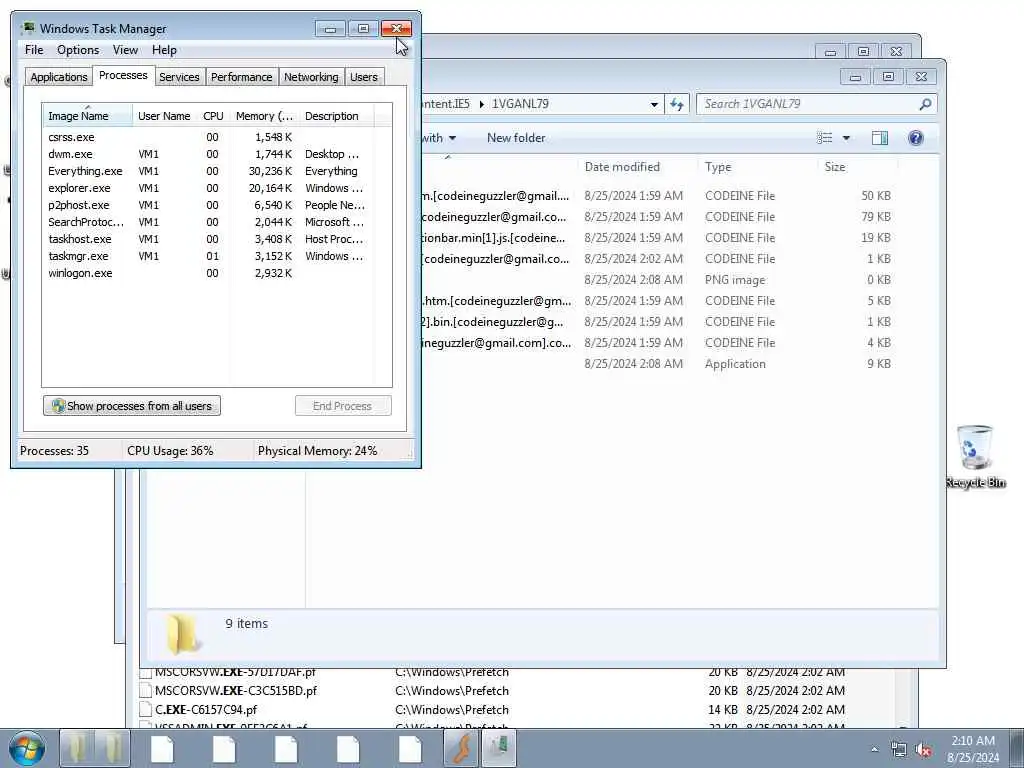Click New folder in Explorer toolbar
Screen dimensions: 1024x768
point(516,138)
